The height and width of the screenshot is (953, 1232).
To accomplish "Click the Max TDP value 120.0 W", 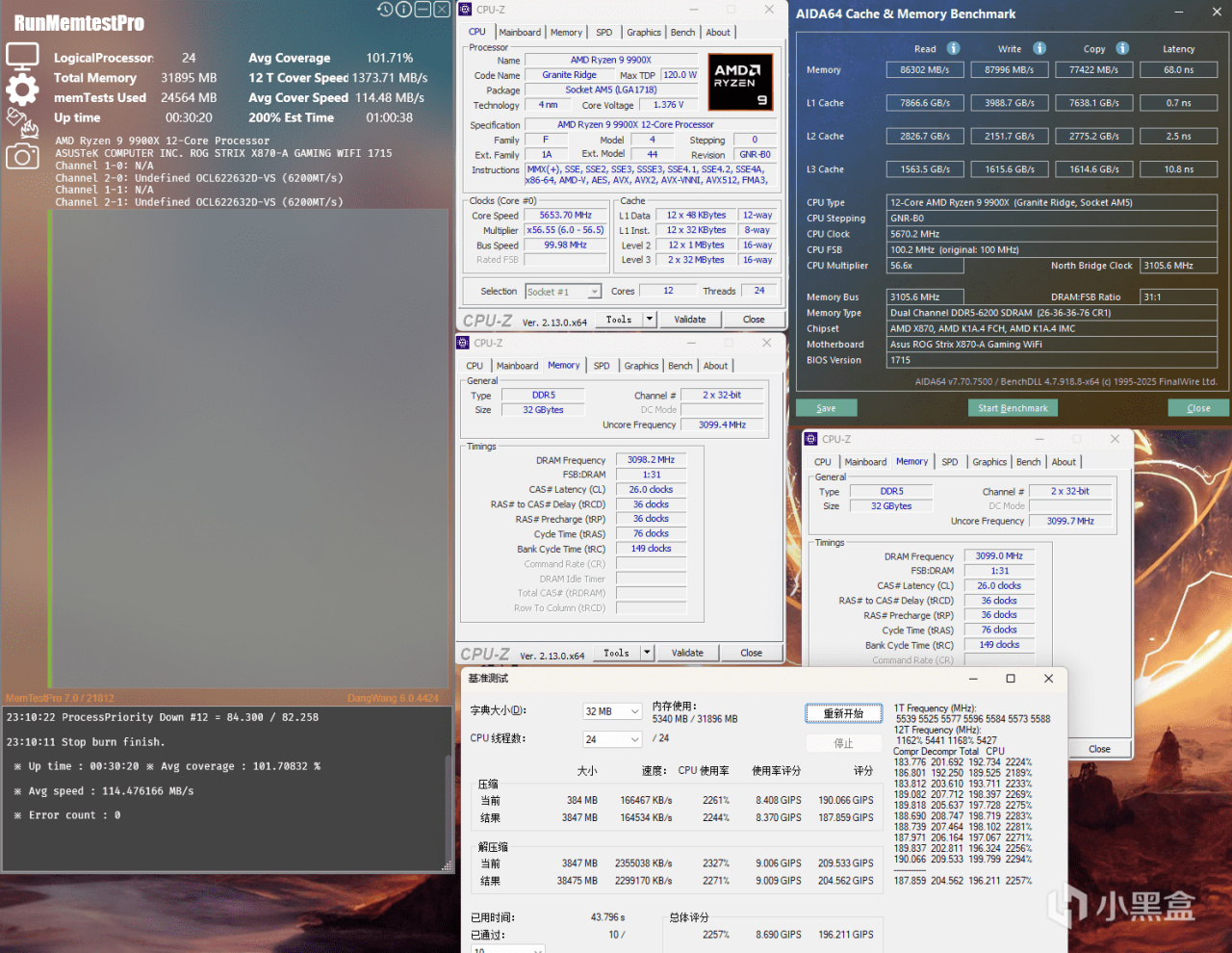I will point(680,75).
